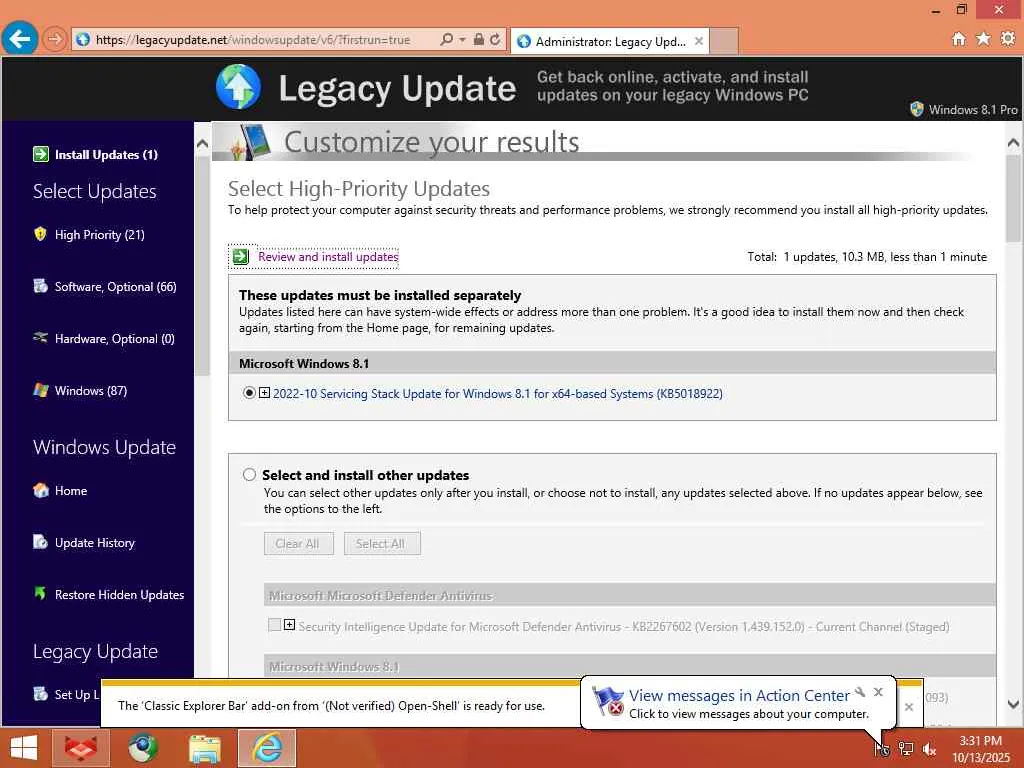
Task: Click the wrench icon in Action Center balloon
Action: click(860, 692)
